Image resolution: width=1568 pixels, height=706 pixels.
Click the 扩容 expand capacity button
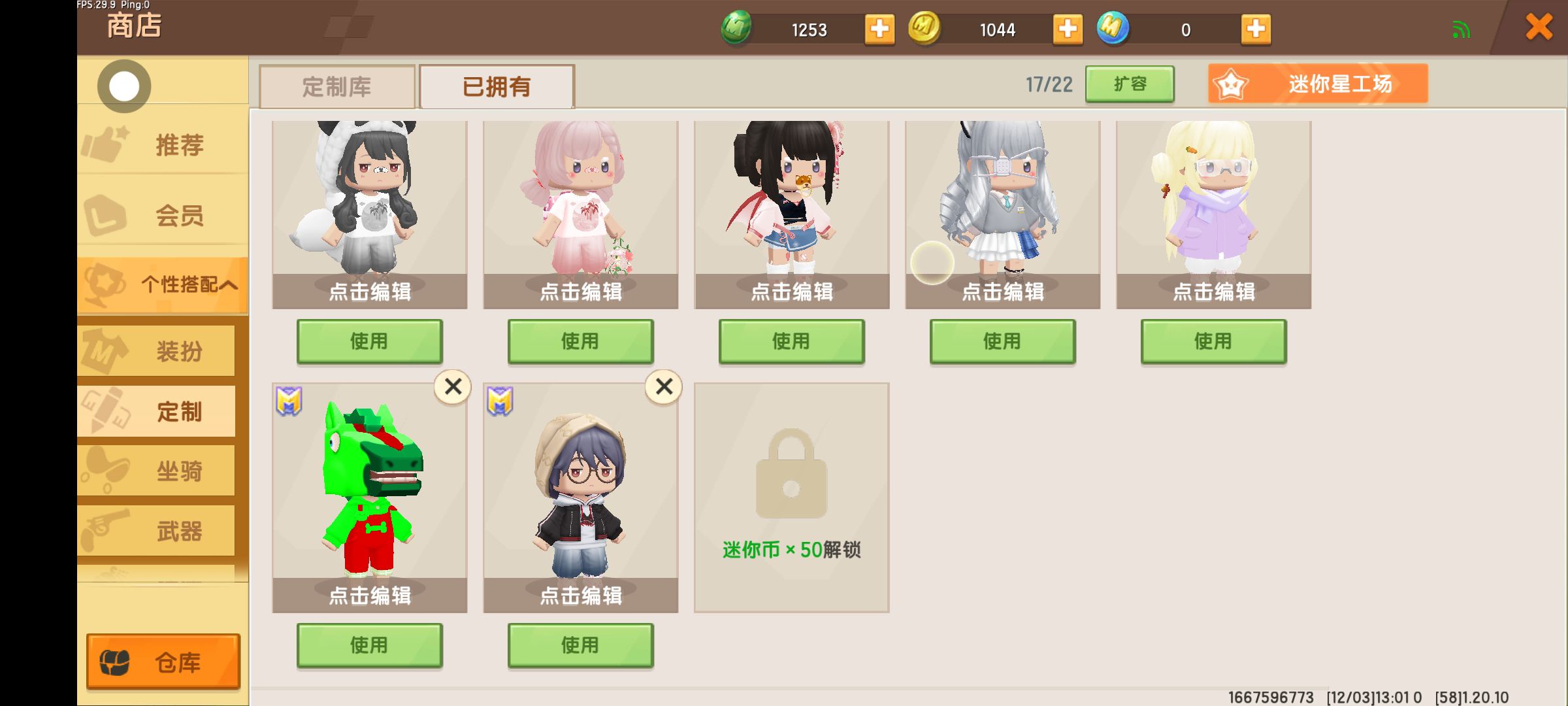tap(1130, 84)
